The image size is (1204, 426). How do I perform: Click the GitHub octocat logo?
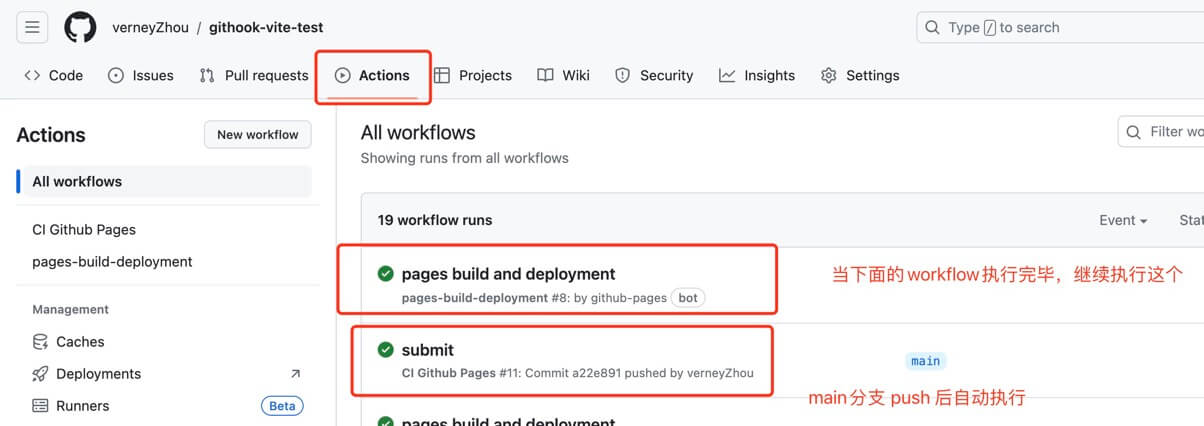point(80,27)
